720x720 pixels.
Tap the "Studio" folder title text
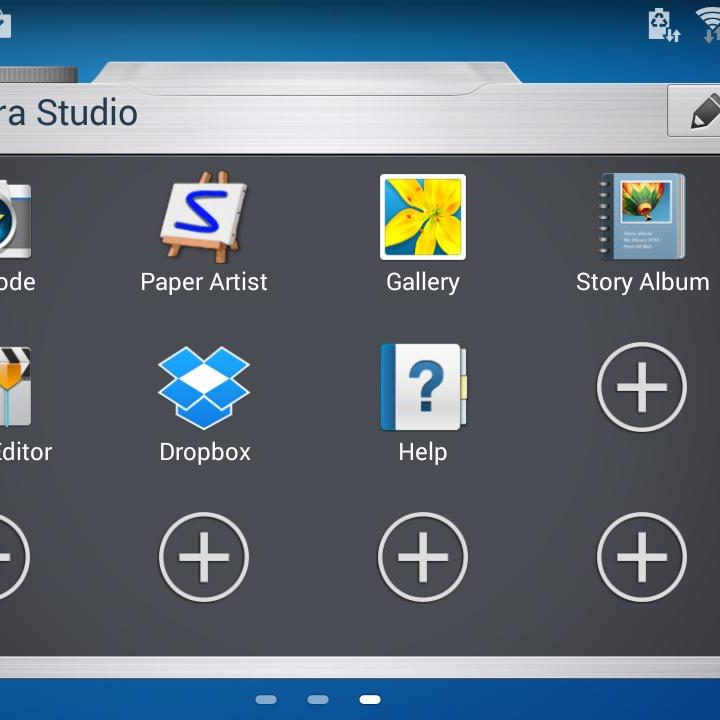coord(87,112)
